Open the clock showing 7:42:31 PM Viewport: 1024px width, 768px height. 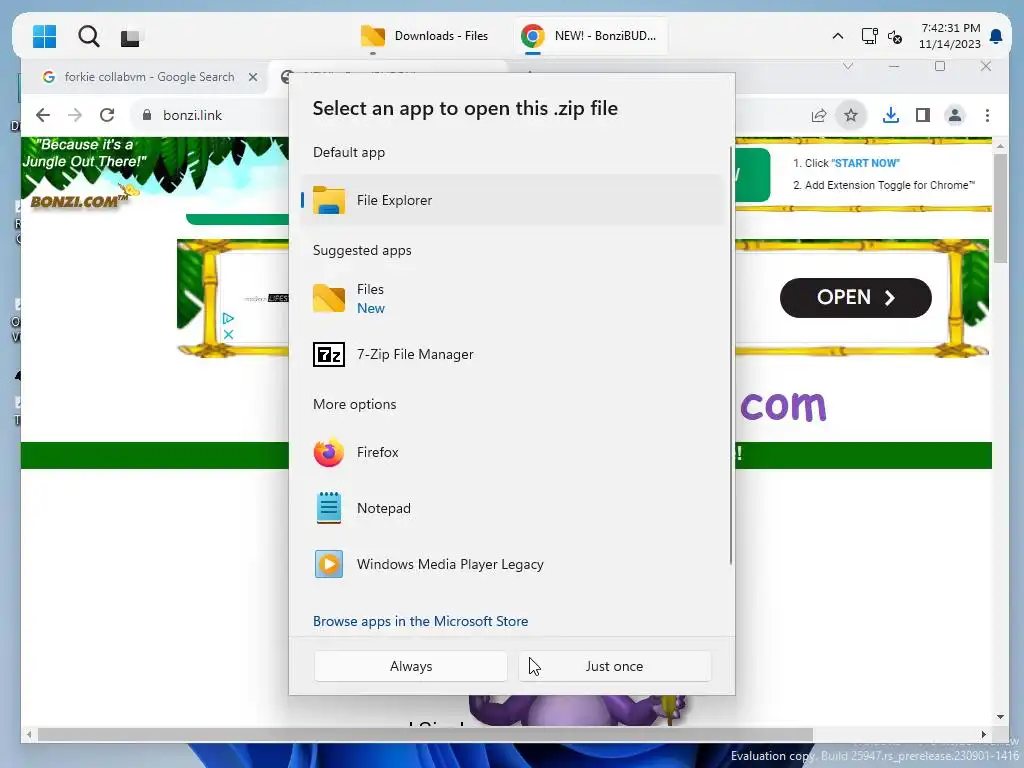pyautogui.click(x=950, y=36)
